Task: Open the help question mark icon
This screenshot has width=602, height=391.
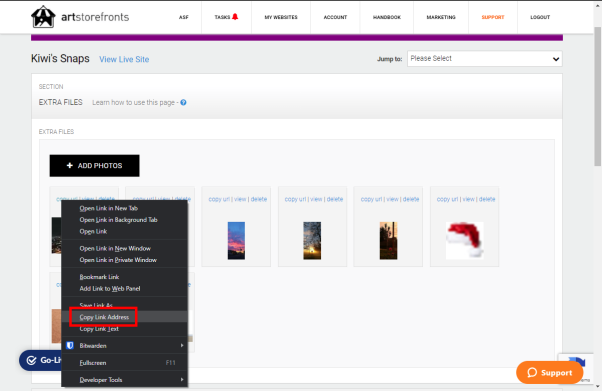Action: (x=184, y=103)
